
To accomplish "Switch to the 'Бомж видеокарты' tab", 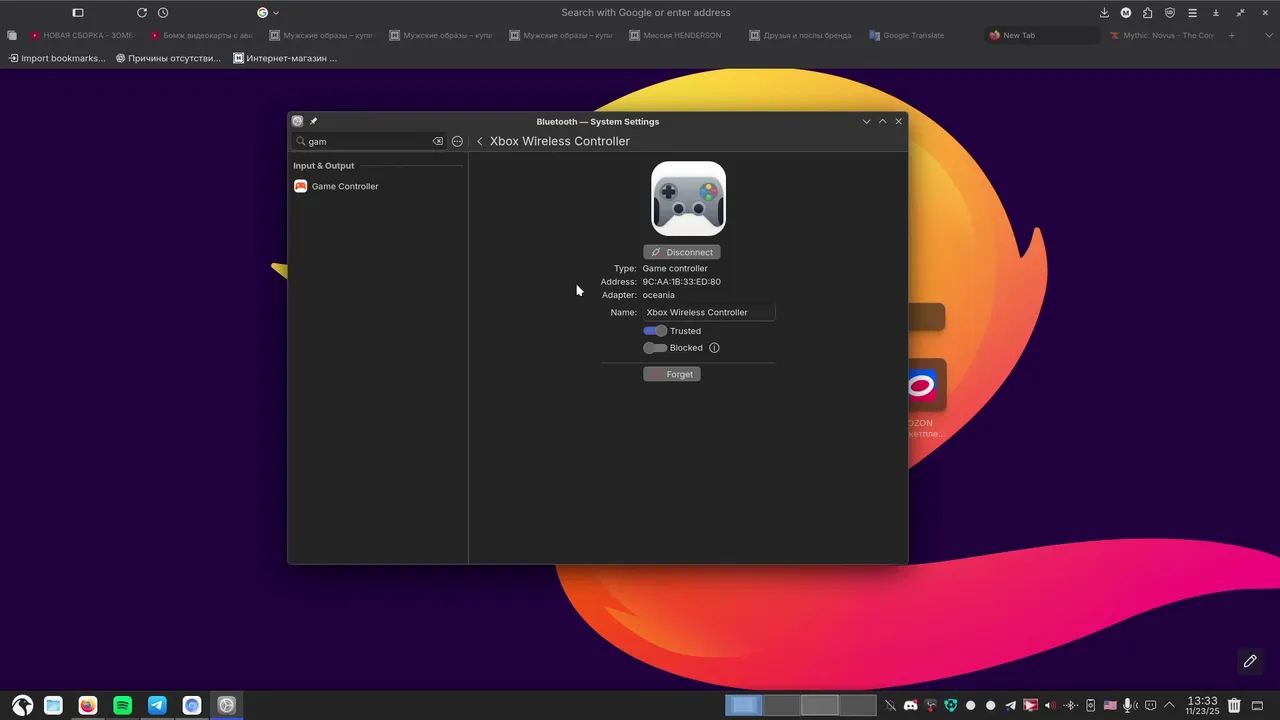I will [x=202, y=35].
